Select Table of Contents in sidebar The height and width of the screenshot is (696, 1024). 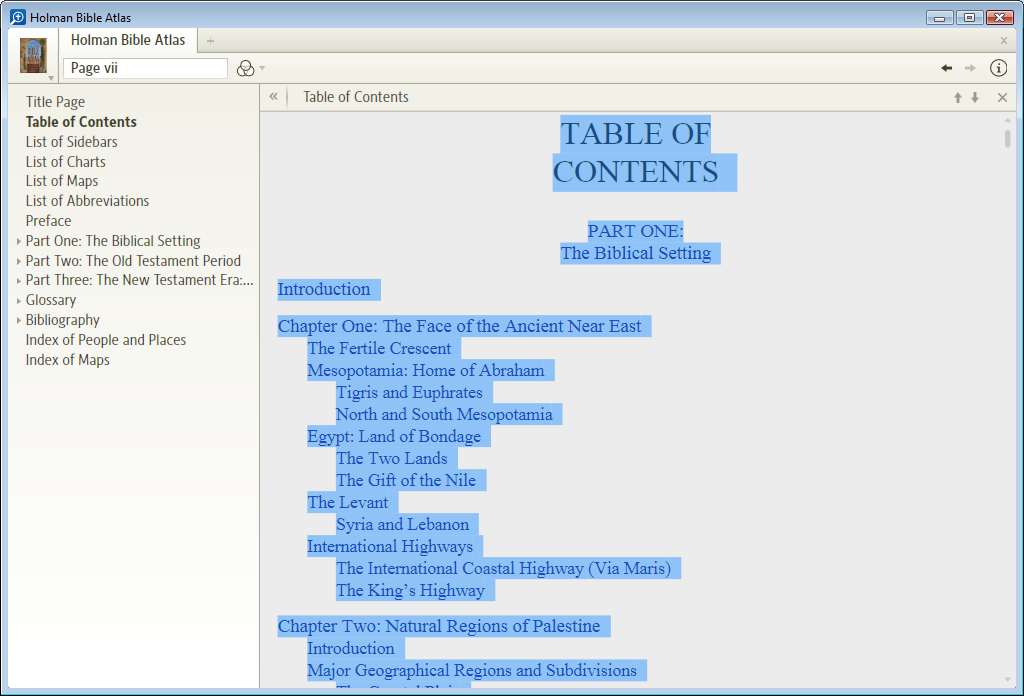click(81, 122)
